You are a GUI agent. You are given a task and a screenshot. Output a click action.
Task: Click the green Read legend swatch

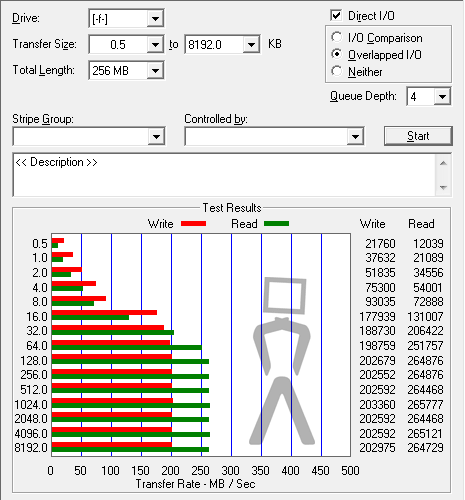coord(276,223)
